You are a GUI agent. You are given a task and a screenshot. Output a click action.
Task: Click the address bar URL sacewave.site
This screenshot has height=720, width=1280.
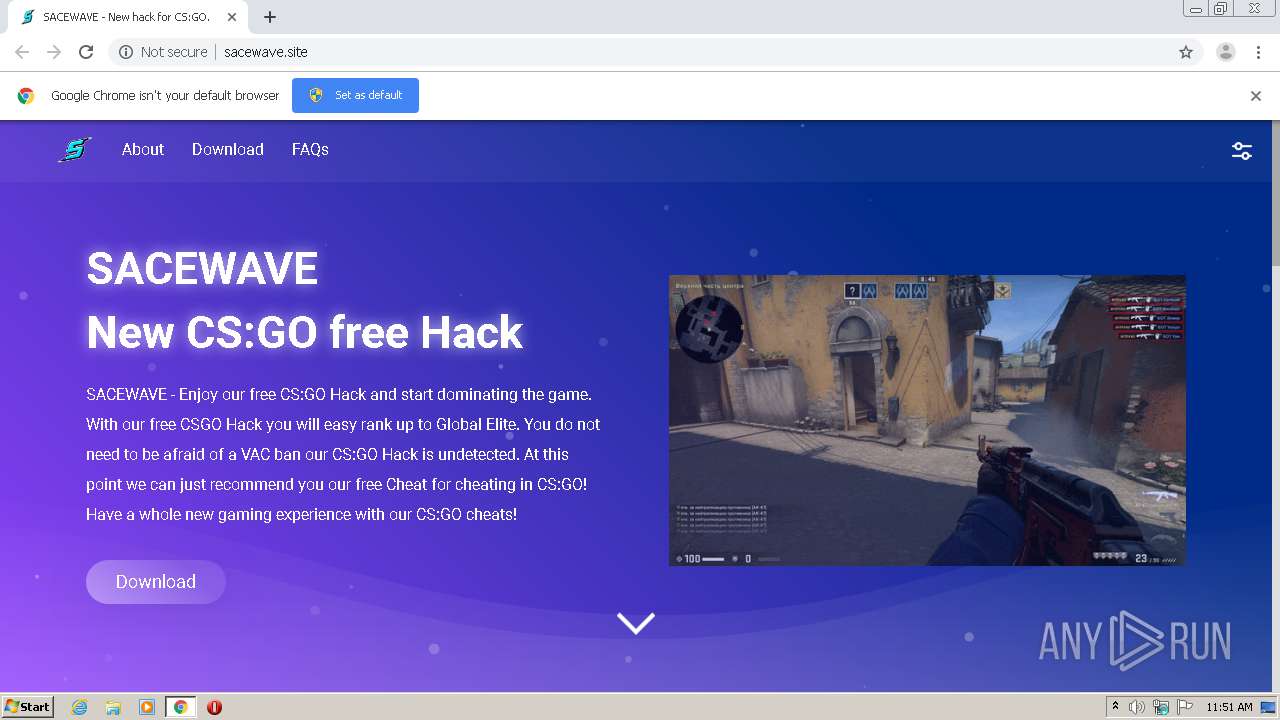pos(265,52)
